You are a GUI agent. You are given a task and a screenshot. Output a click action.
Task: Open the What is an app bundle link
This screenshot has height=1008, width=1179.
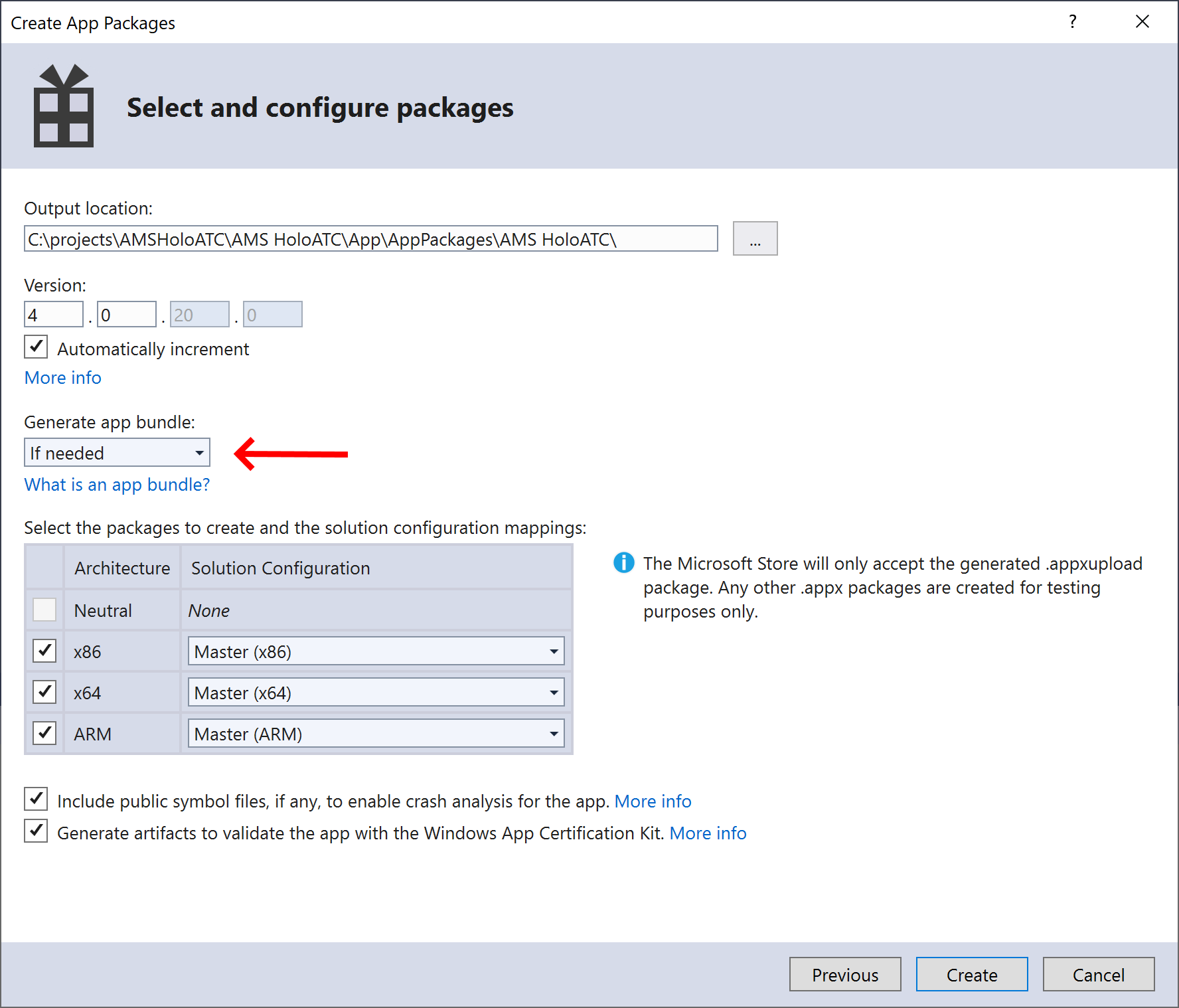click(117, 485)
